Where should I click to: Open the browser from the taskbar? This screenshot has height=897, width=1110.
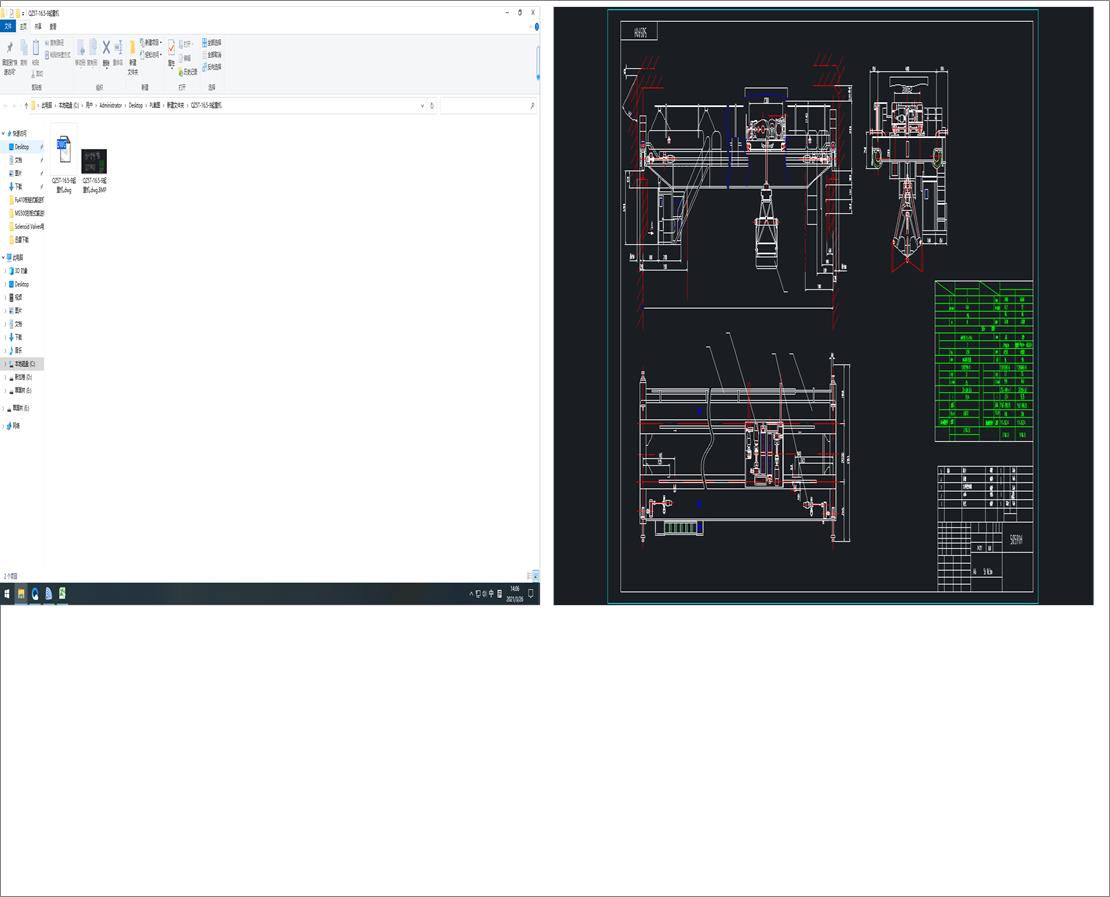pyautogui.click(x=35, y=593)
